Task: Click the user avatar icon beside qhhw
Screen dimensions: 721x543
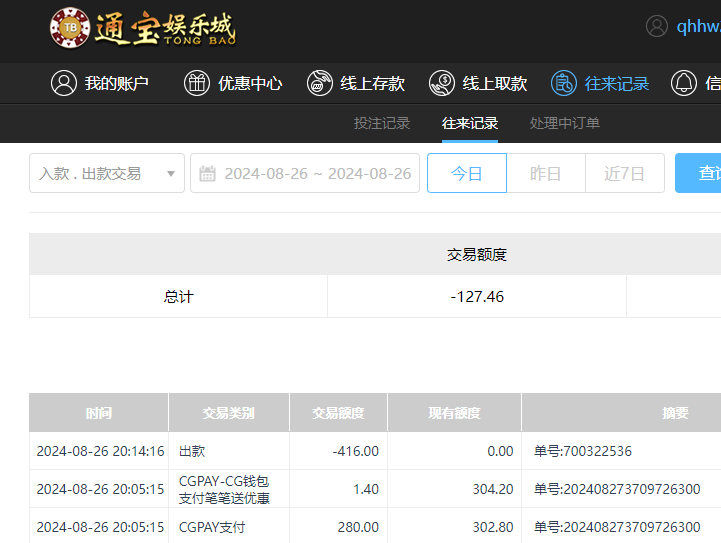Action: point(657,26)
